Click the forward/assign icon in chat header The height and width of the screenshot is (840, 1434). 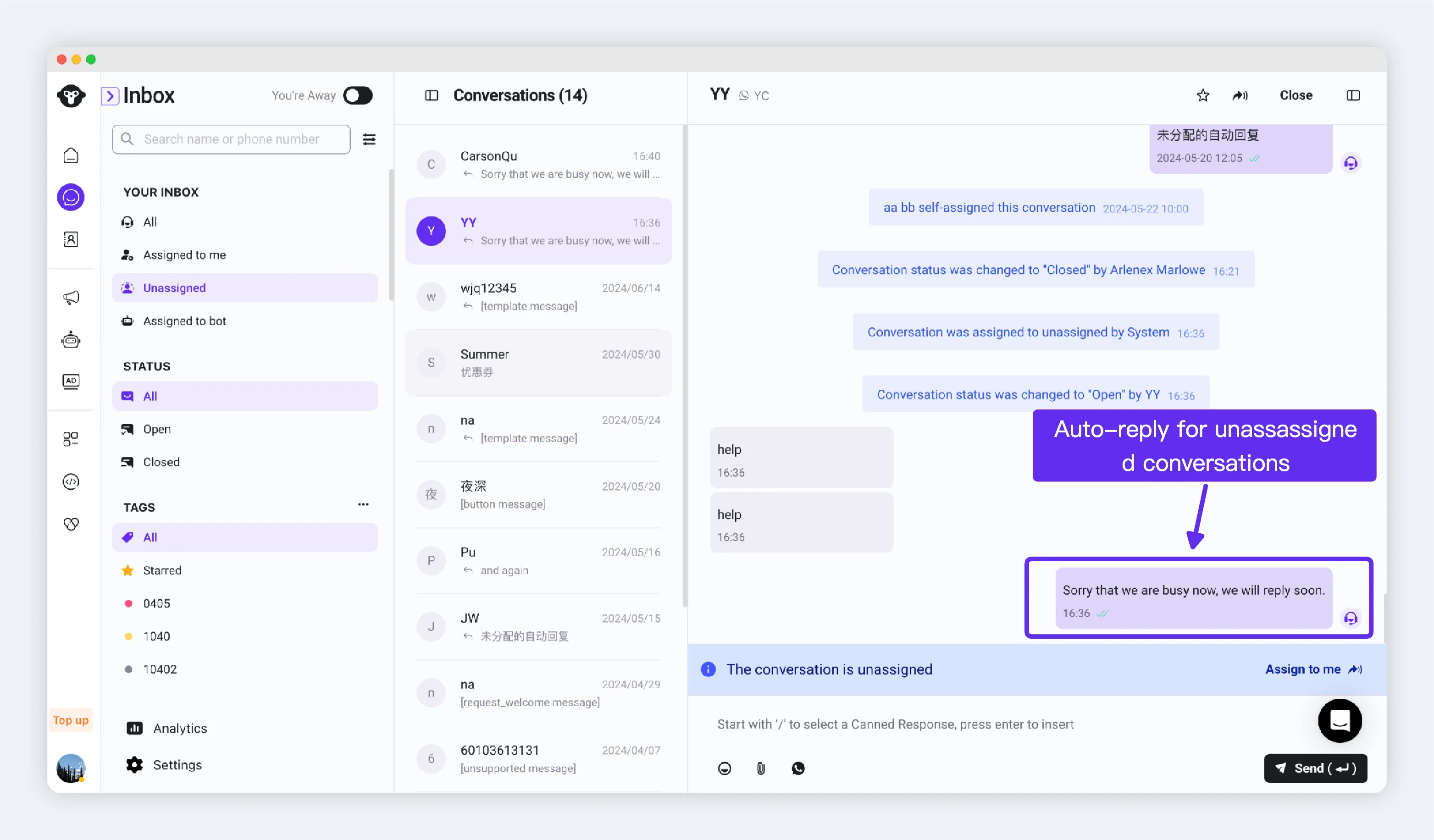click(1240, 96)
